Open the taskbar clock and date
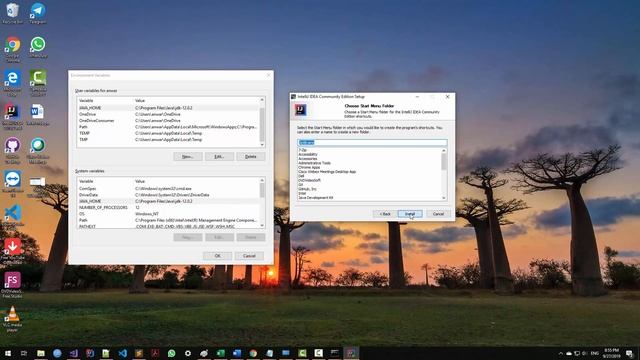The height and width of the screenshot is (360, 640). click(611, 353)
